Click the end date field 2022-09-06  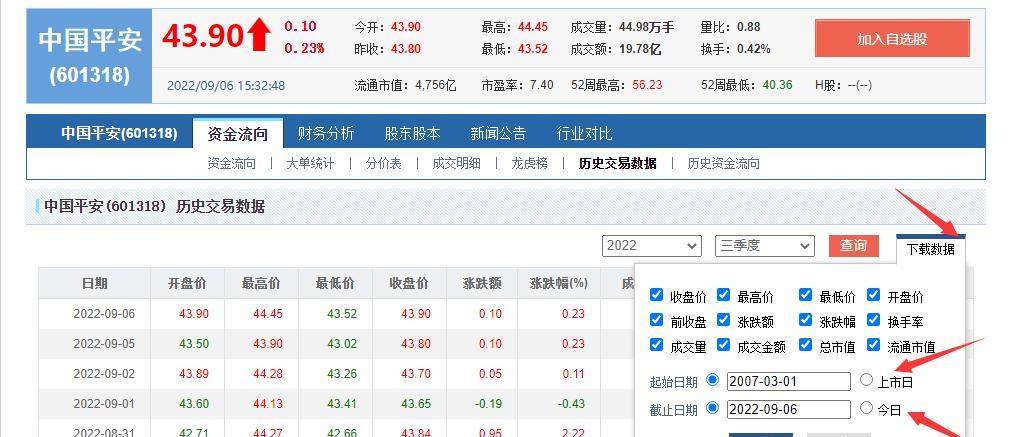(789, 409)
